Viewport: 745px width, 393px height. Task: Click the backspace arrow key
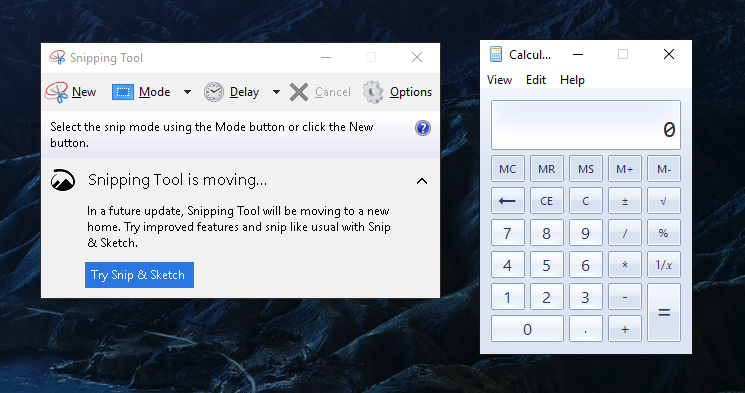(x=508, y=201)
